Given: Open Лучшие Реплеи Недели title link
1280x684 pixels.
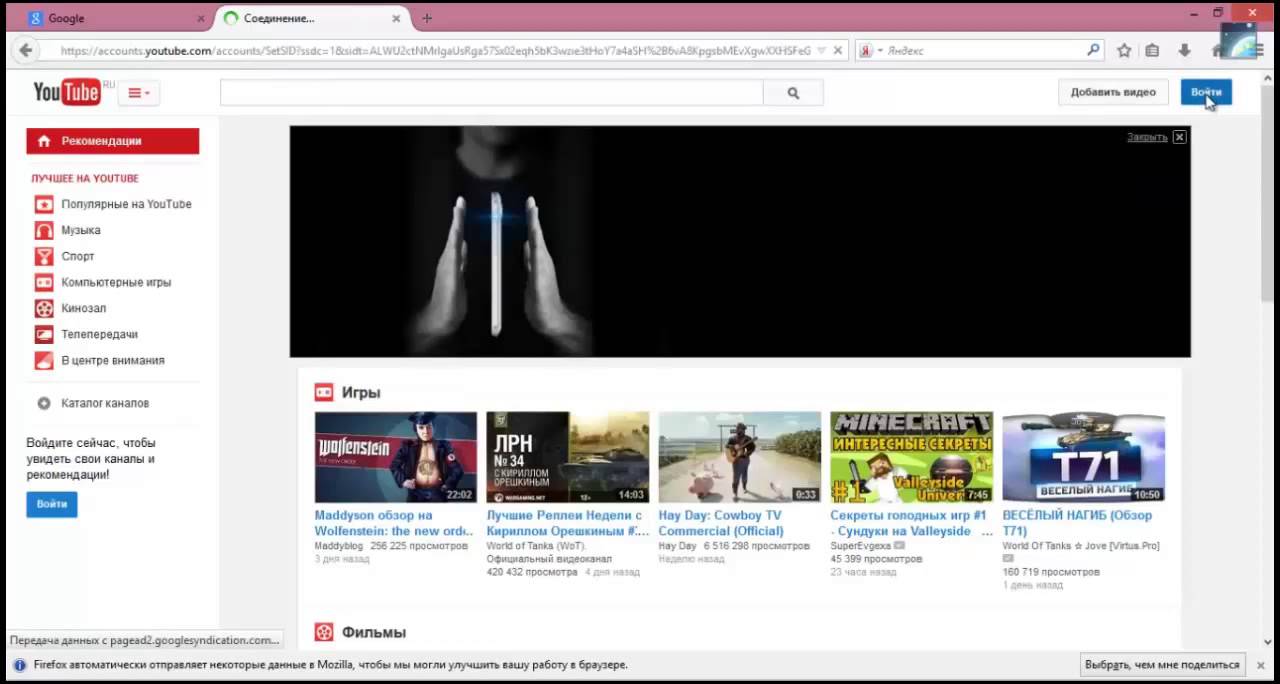Looking at the screenshot, I should pyautogui.click(x=568, y=523).
